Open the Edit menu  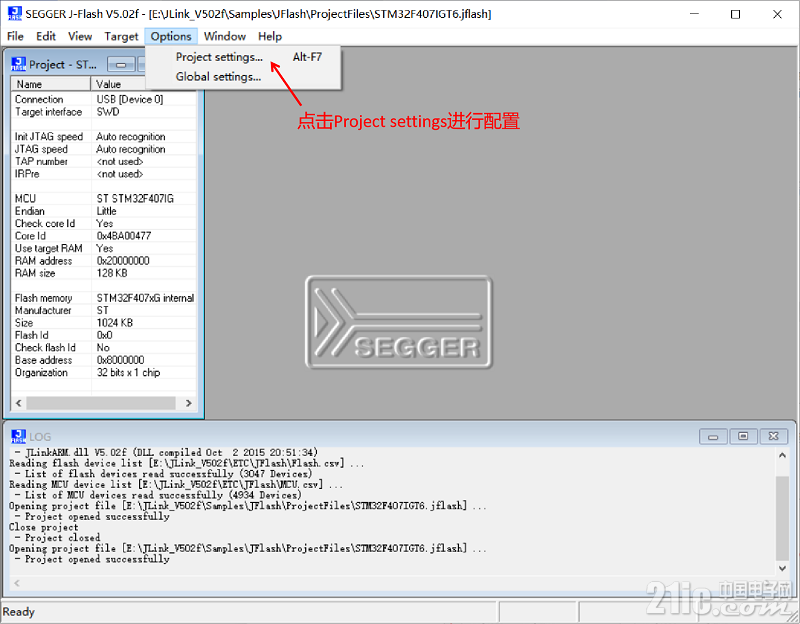coord(45,36)
